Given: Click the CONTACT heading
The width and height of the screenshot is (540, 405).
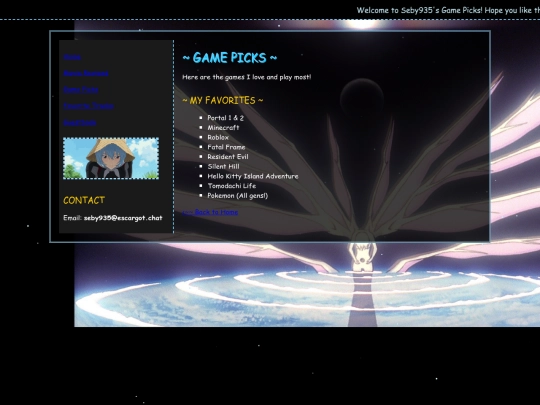Looking at the screenshot, I should [84, 200].
